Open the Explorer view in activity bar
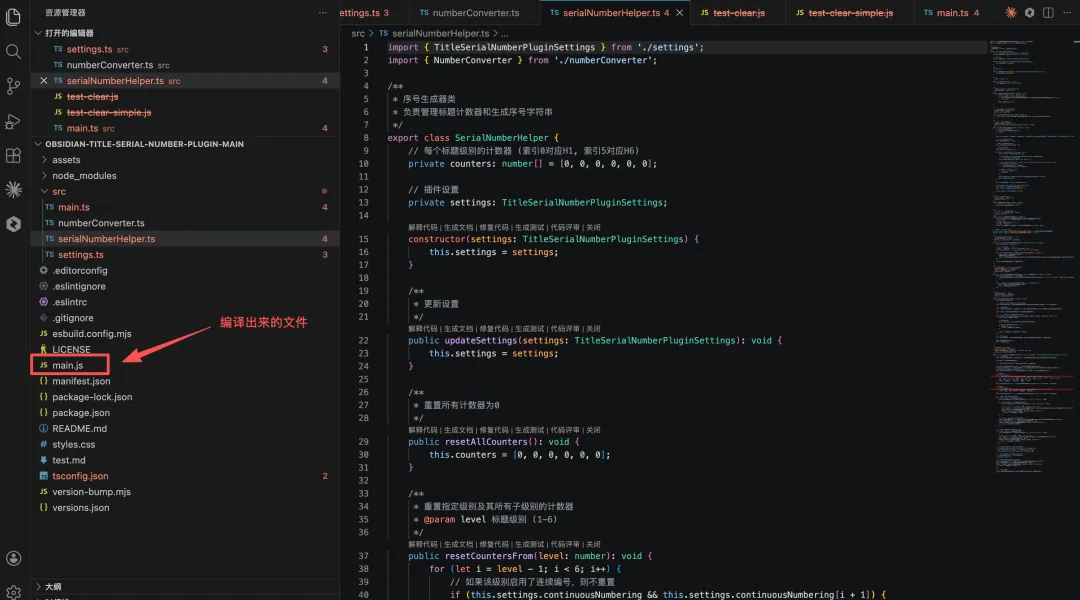 pos(13,17)
